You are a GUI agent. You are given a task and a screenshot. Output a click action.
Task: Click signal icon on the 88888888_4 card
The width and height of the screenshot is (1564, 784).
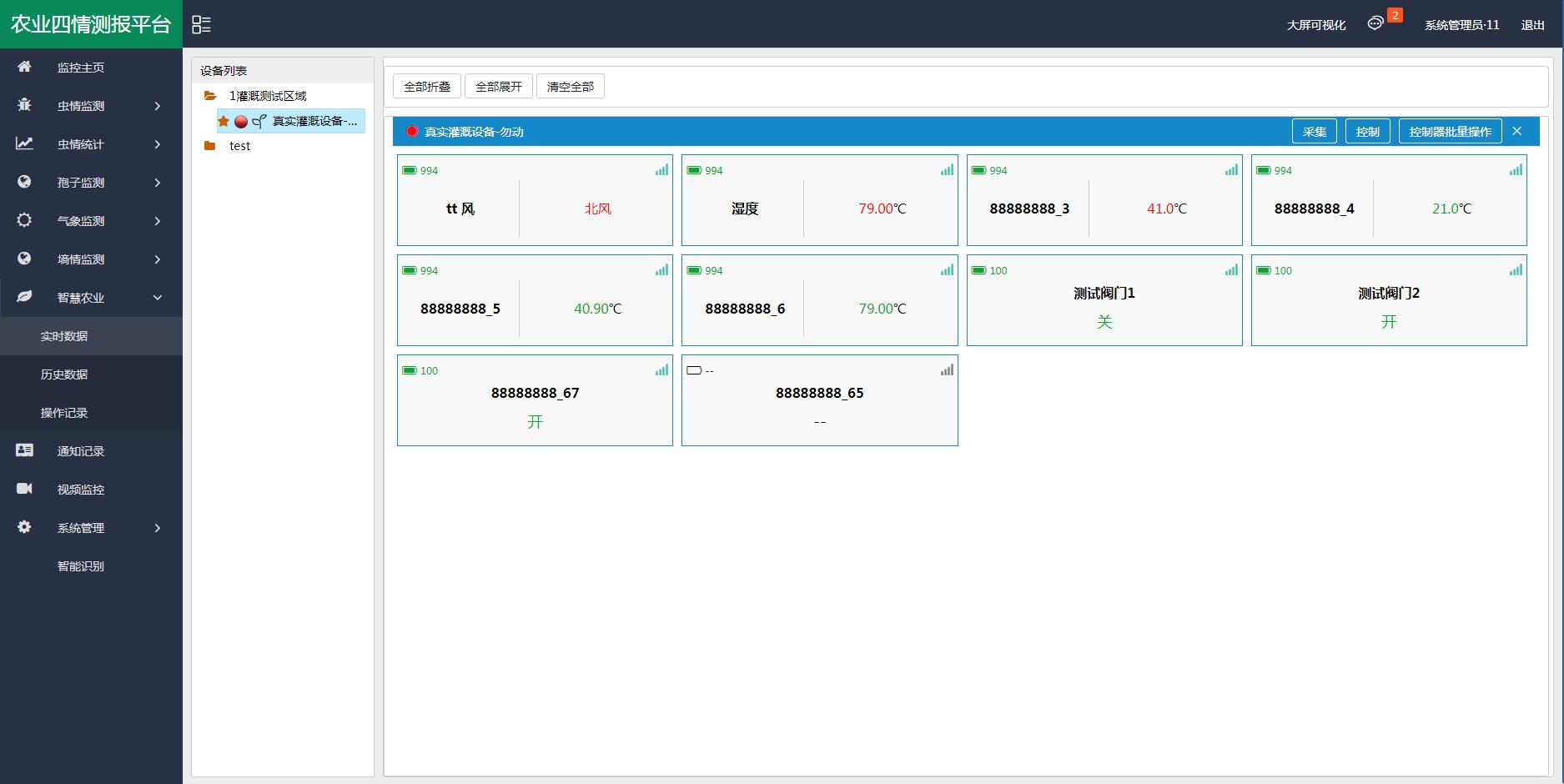[1516, 170]
